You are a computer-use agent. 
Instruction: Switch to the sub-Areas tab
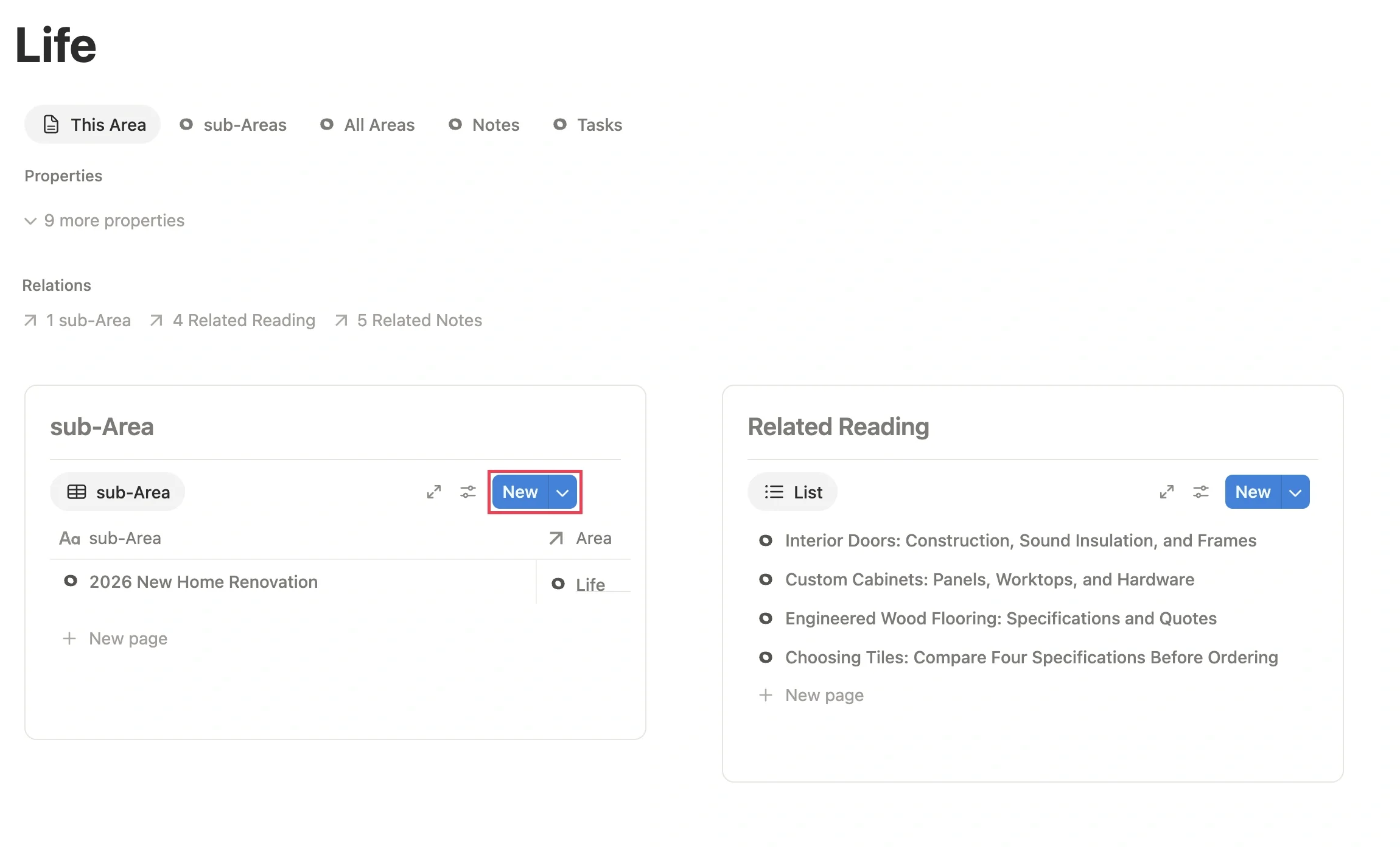tap(233, 125)
